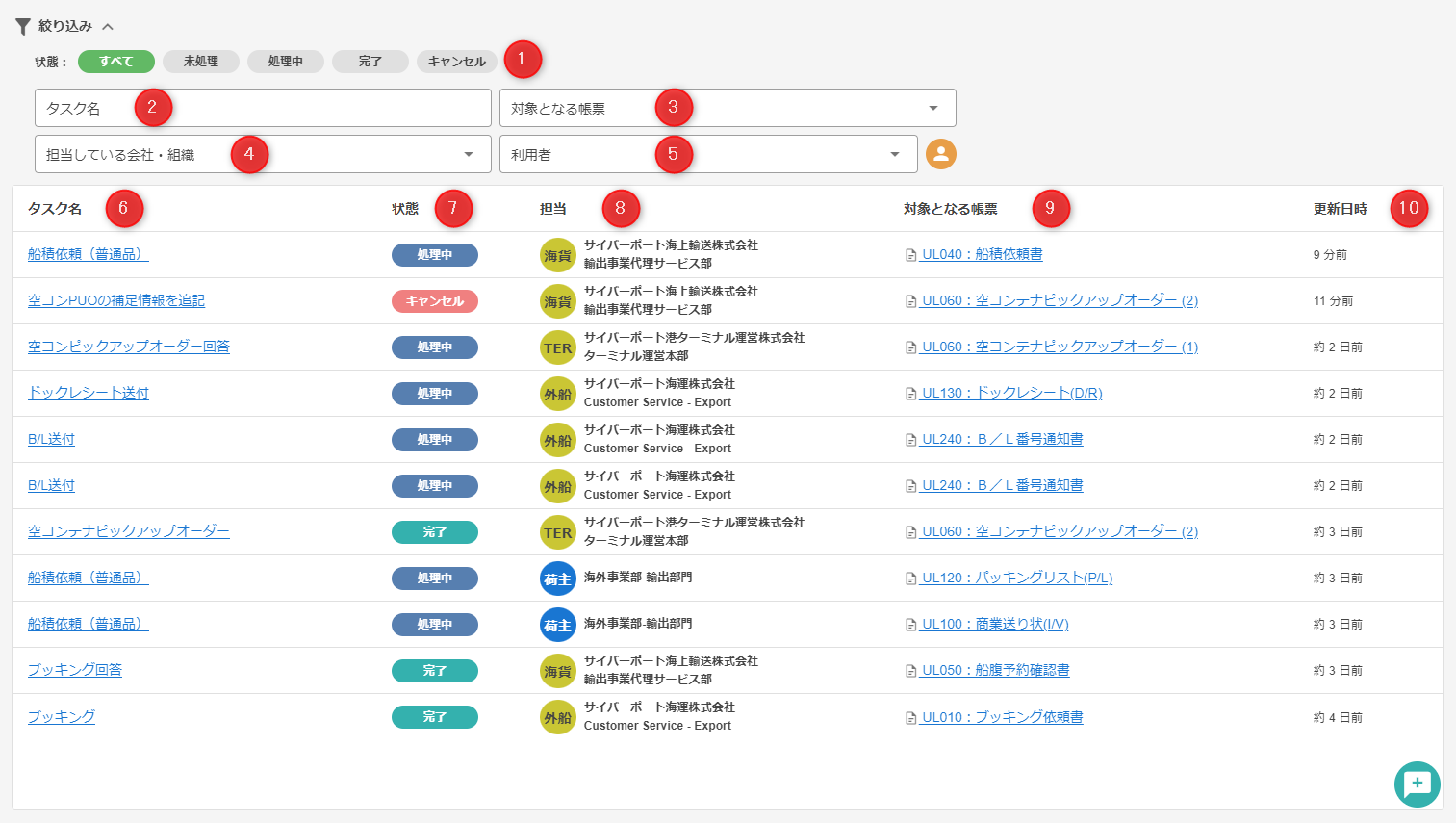The image size is (1456, 823).
Task: Toggle the 未処理 status filter chip
Action: click(x=200, y=62)
